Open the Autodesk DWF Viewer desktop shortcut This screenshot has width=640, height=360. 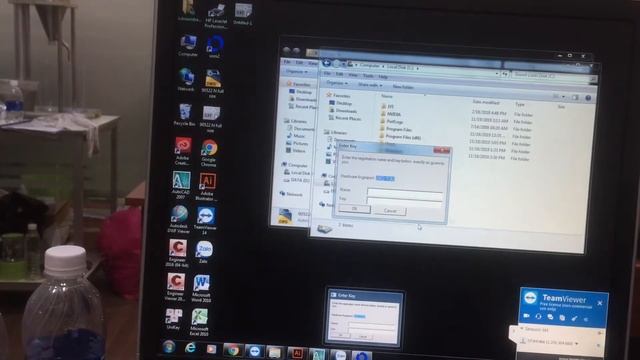coord(179,219)
